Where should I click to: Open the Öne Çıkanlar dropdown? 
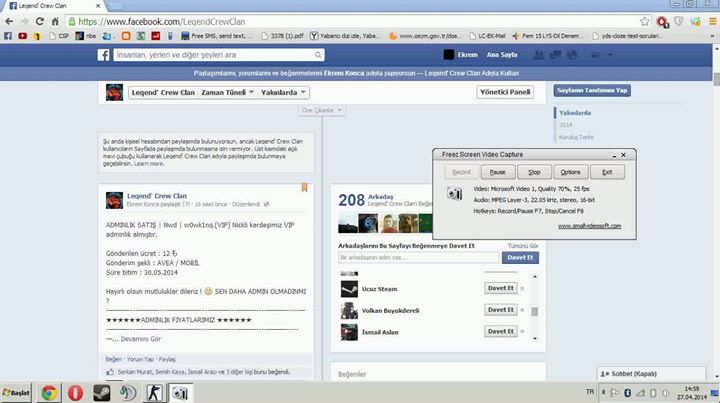tap(321, 110)
